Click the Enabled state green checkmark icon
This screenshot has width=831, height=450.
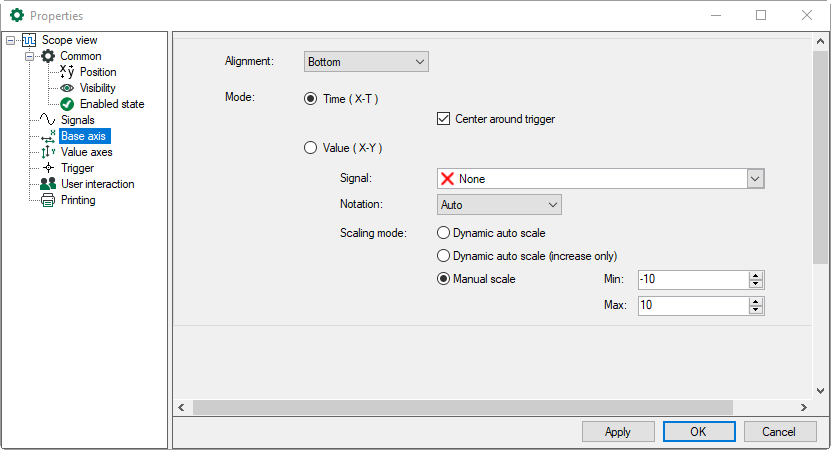[67, 104]
